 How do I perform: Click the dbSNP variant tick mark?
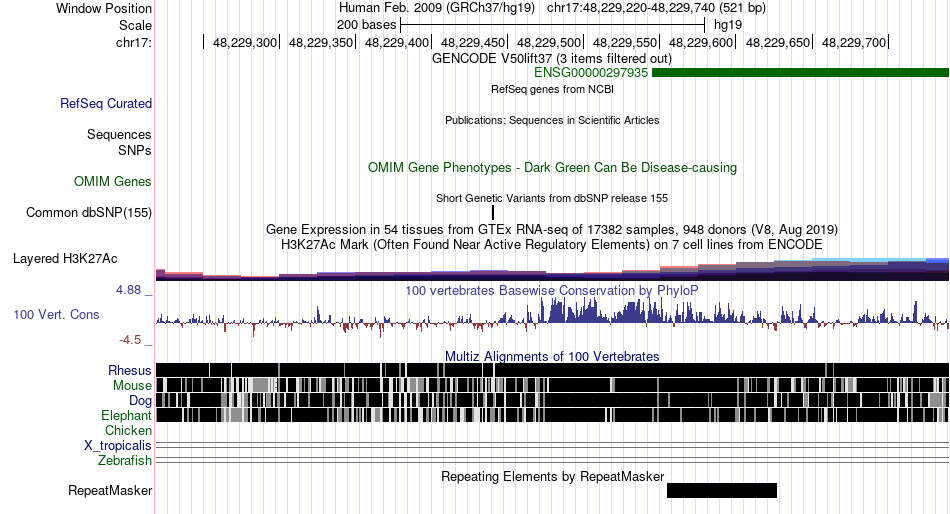click(493, 212)
